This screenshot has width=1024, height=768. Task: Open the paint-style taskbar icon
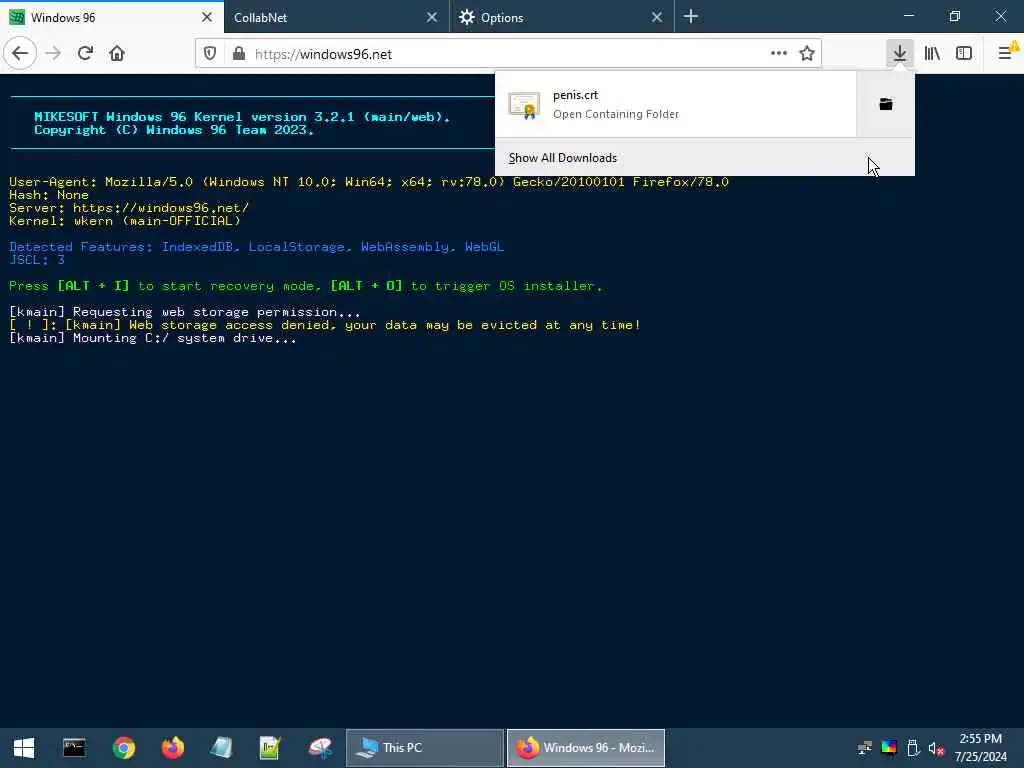[x=320, y=748]
